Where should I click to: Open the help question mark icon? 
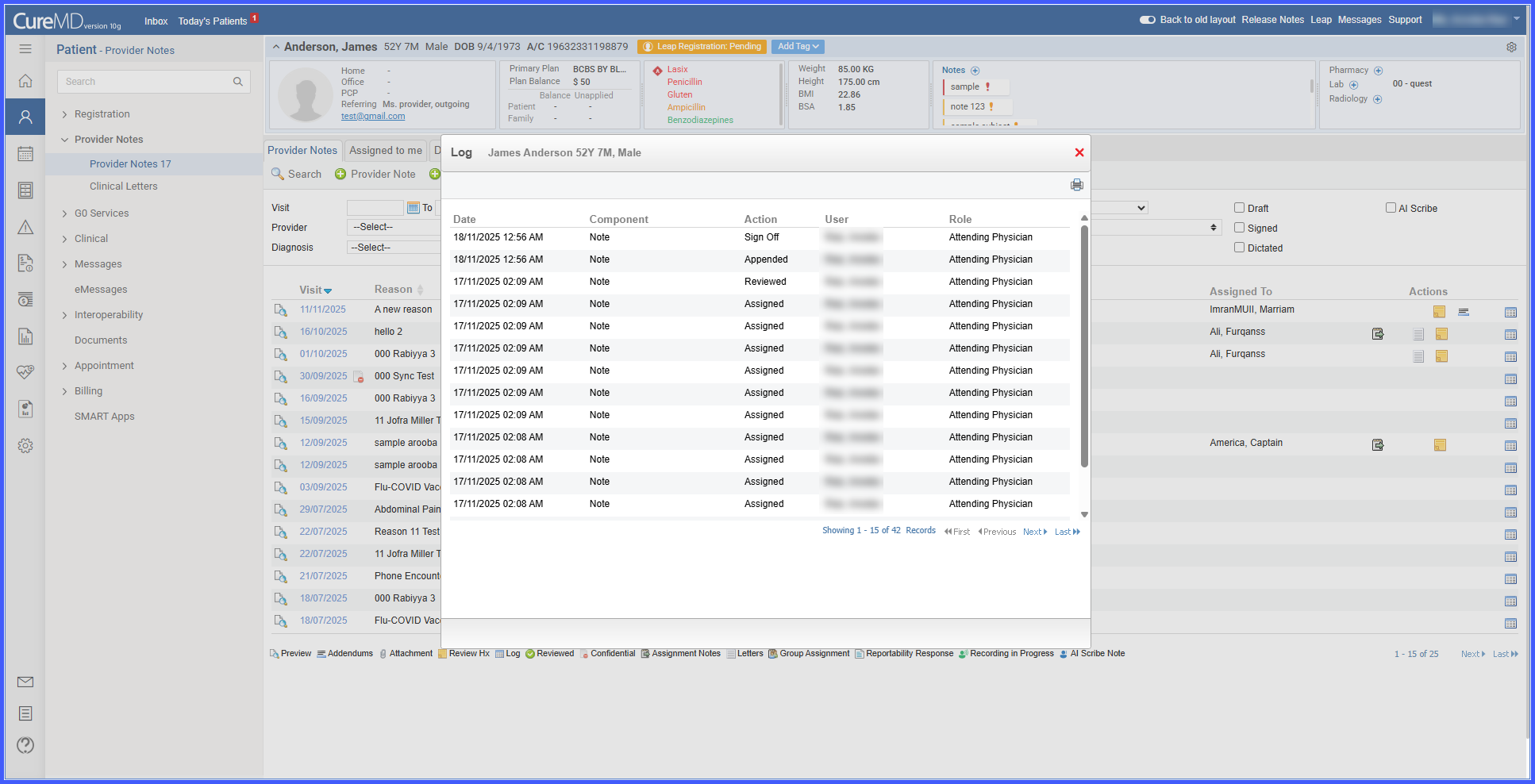point(25,745)
